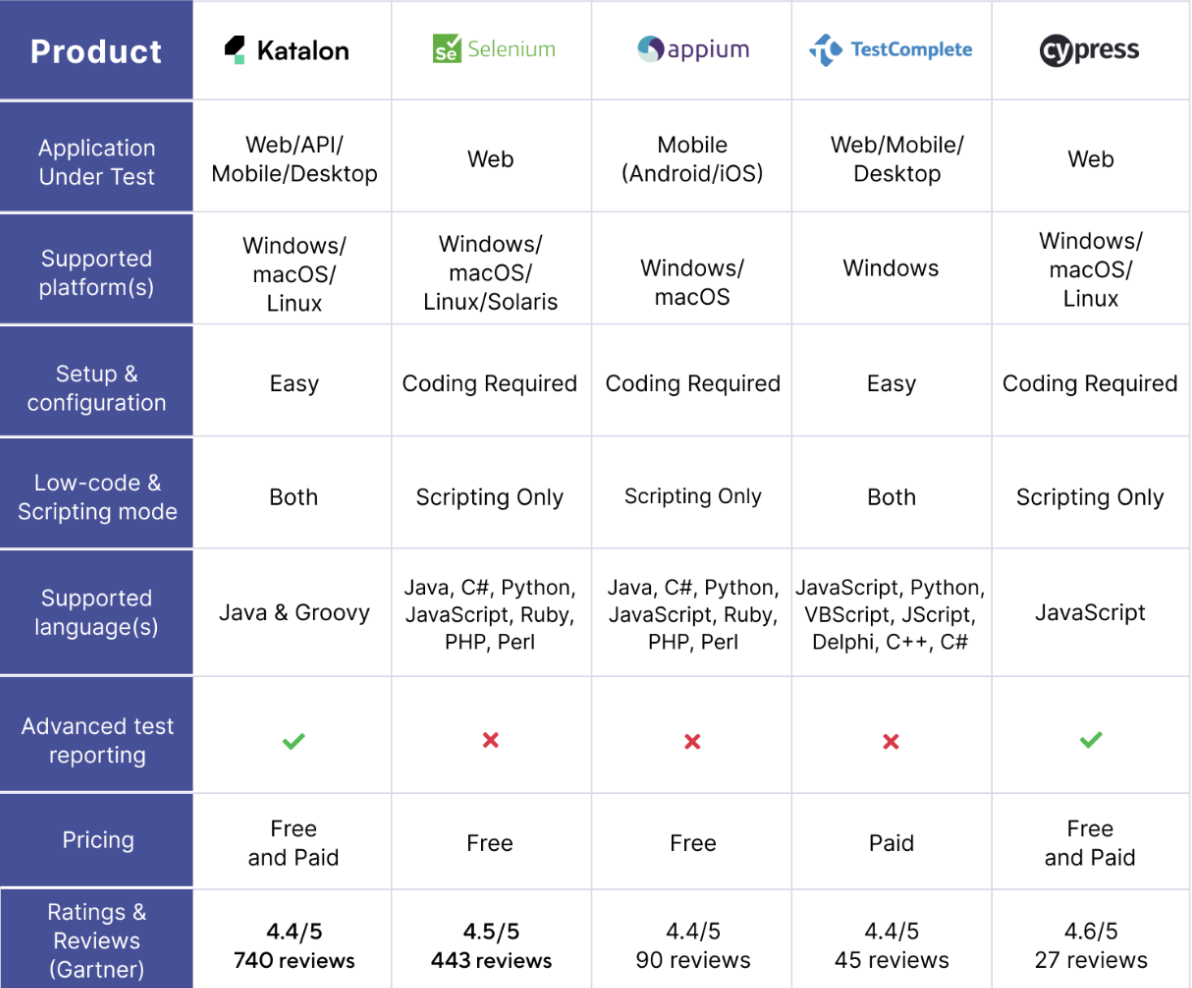Click the Cypress logo
This screenshot has width=1192, height=988.
[x=1089, y=50]
